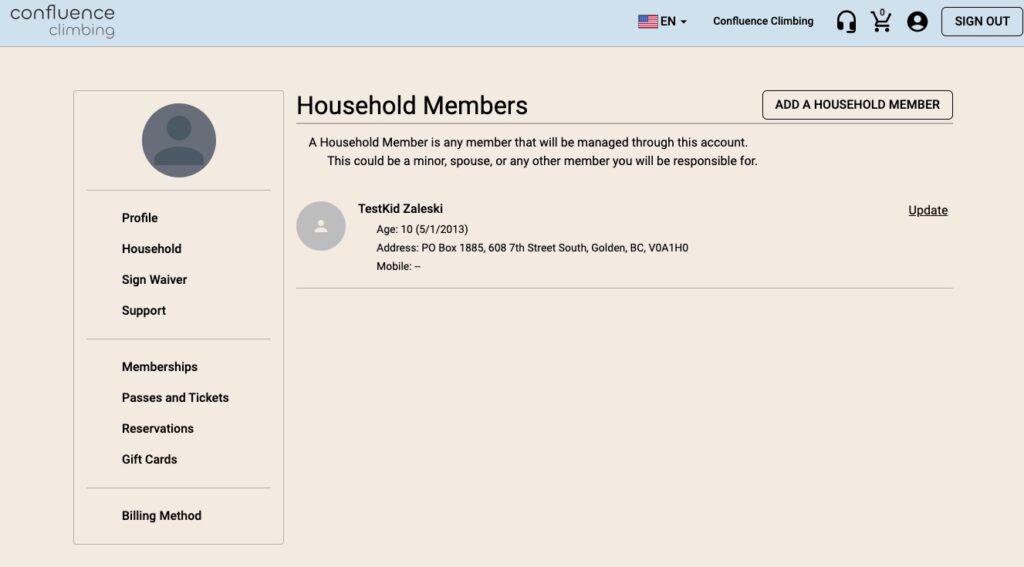Screen dimensions: 1024x567
Task: Click TestKid Zaleski's avatar thumbnail
Action: point(321,226)
